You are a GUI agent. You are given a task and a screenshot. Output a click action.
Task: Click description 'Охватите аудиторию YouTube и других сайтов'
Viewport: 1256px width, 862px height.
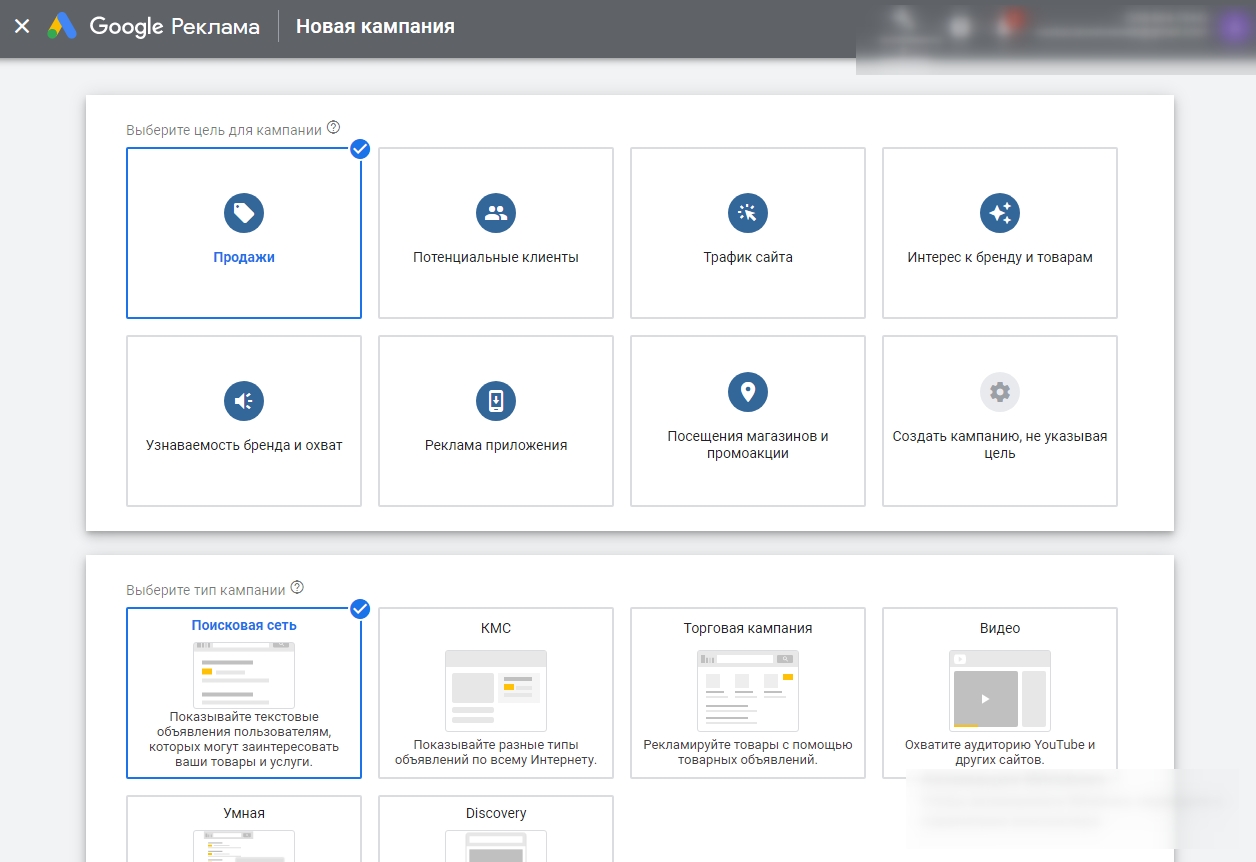pyautogui.click(x=1000, y=752)
